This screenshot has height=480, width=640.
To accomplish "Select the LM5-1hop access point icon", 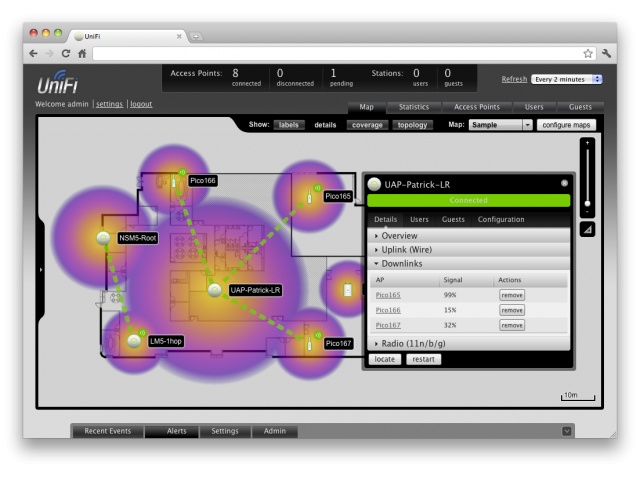I will coord(134,341).
